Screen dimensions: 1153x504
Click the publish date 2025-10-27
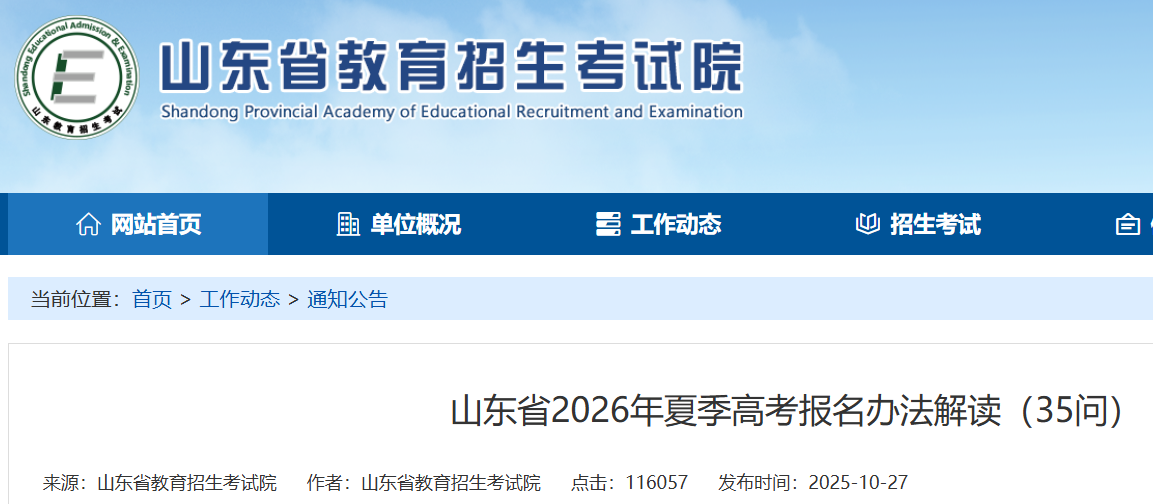click(813, 483)
